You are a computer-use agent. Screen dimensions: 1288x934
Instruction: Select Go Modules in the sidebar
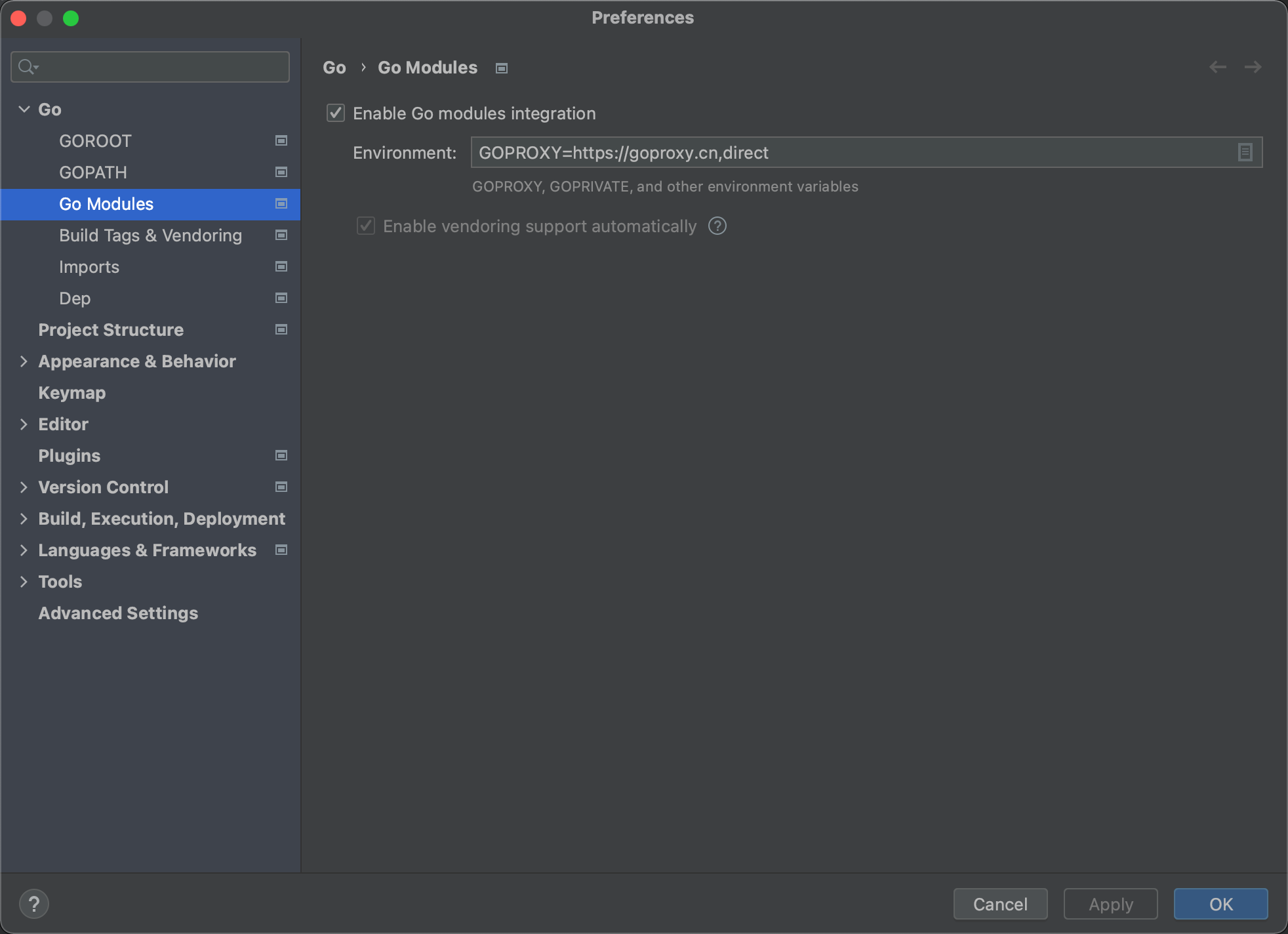(151, 203)
